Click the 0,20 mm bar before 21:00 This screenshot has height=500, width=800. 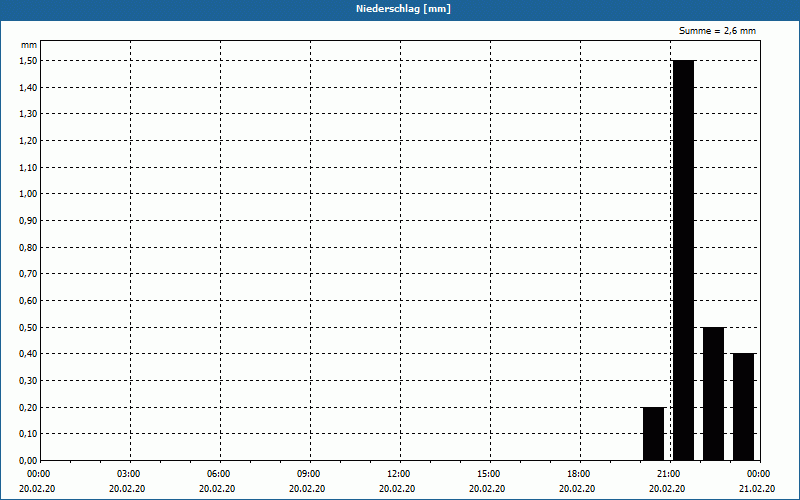point(654,434)
